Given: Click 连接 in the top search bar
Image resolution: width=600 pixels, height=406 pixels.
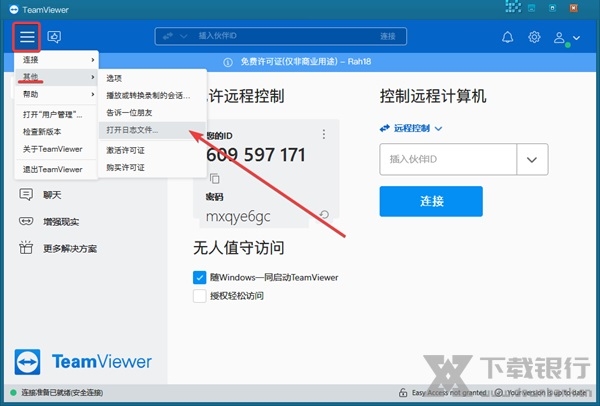Looking at the screenshot, I should [387, 36].
